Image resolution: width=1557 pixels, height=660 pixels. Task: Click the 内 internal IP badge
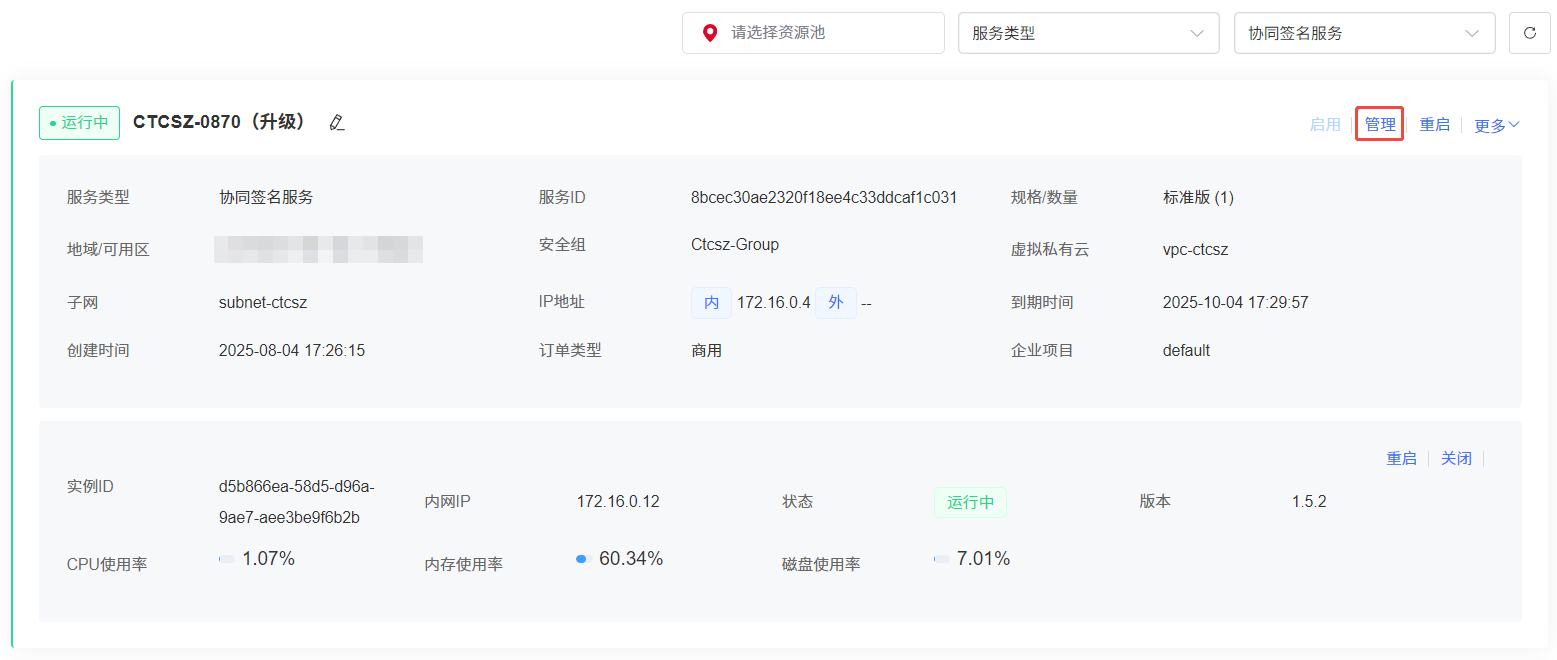[711, 303]
